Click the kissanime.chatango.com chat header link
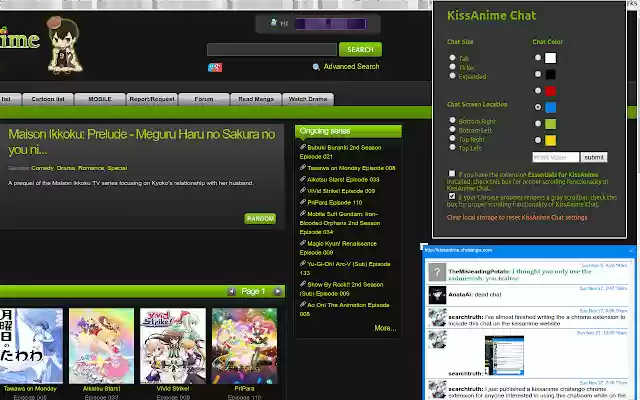The width and height of the screenshot is (640, 400). (x=458, y=250)
